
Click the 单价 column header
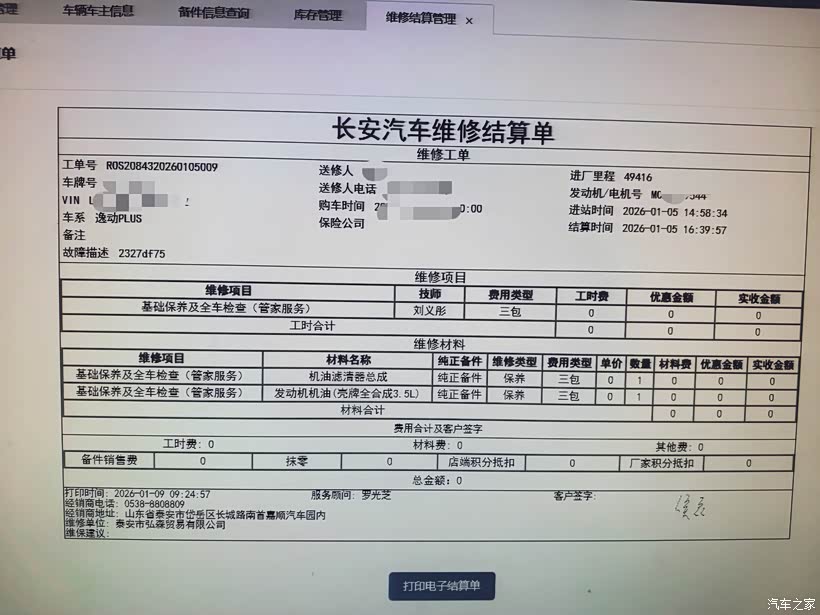pyautogui.click(x=611, y=363)
